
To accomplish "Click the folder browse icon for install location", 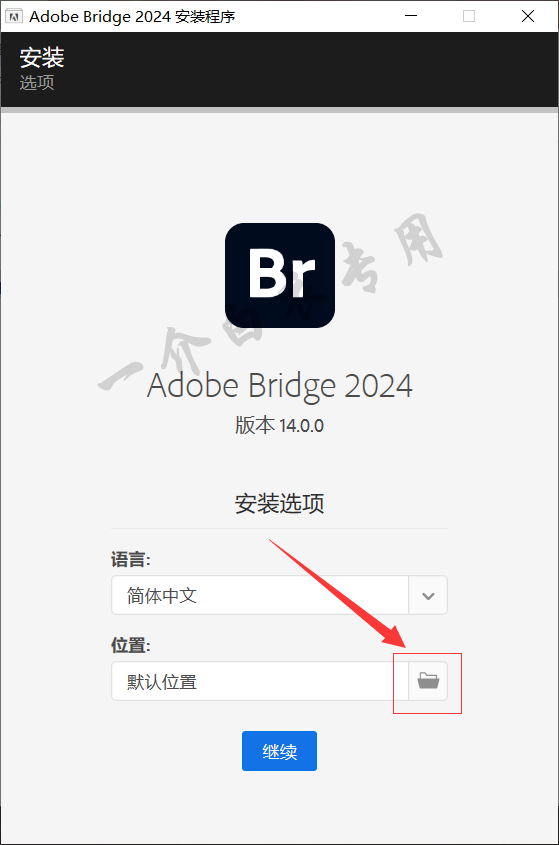I will (x=428, y=681).
